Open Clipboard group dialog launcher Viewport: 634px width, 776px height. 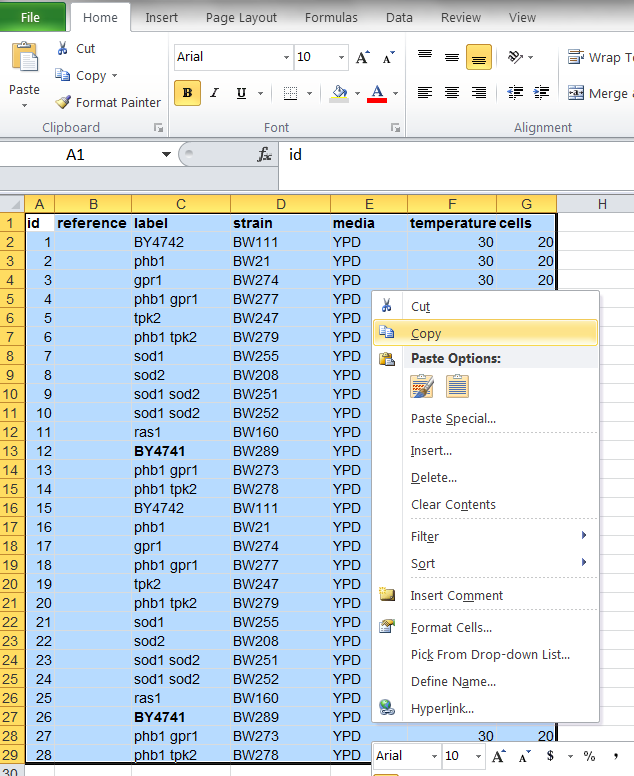(x=158, y=128)
